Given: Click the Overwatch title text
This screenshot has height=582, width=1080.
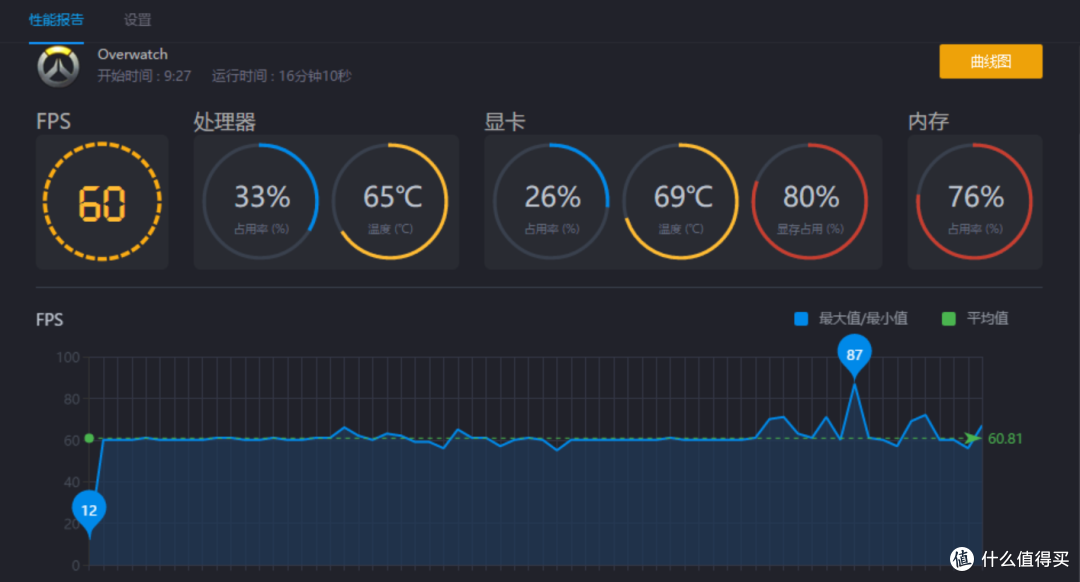Looking at the screenshot, I should pos(132,54).
